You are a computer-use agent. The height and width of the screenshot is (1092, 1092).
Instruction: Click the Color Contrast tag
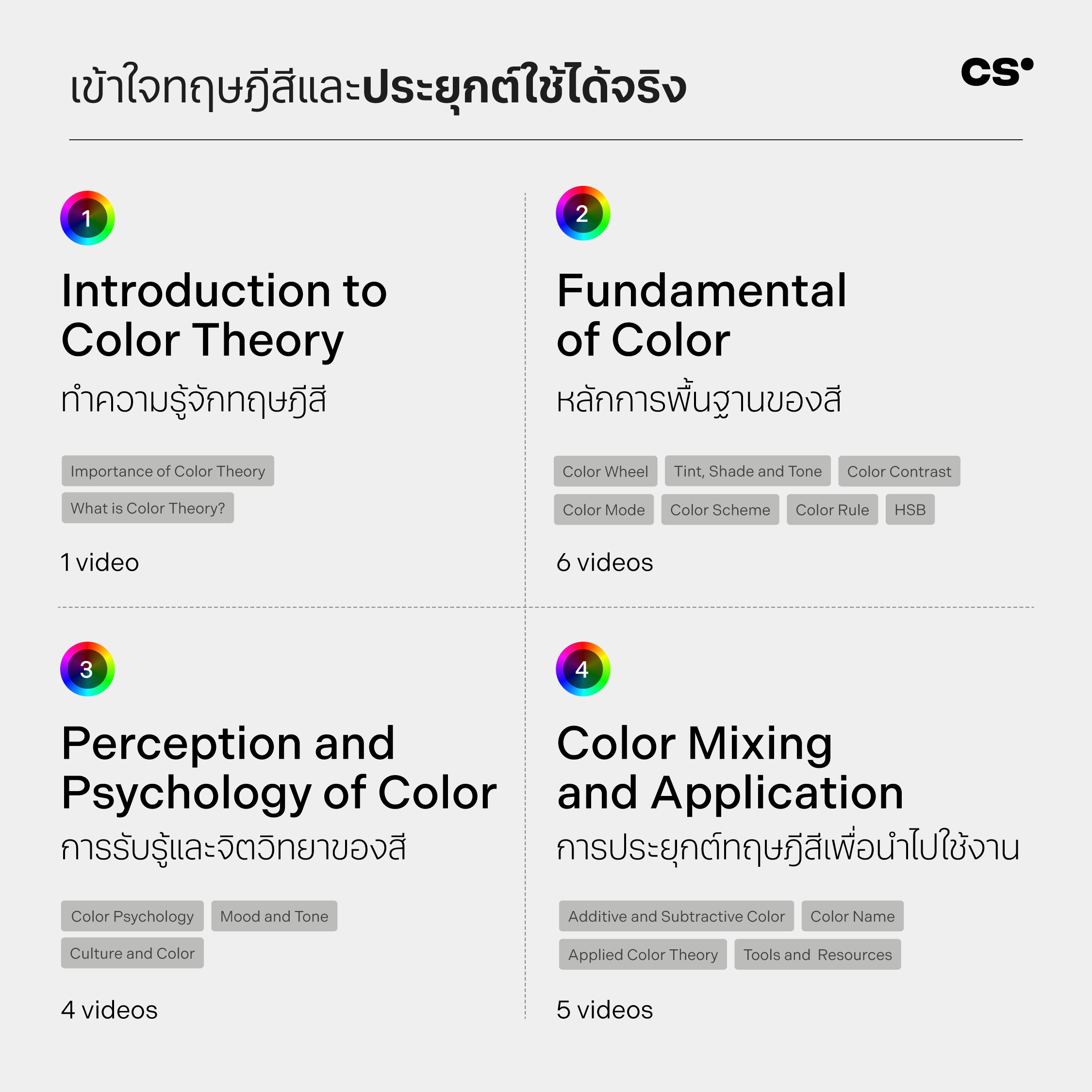[x=899, y=471]
